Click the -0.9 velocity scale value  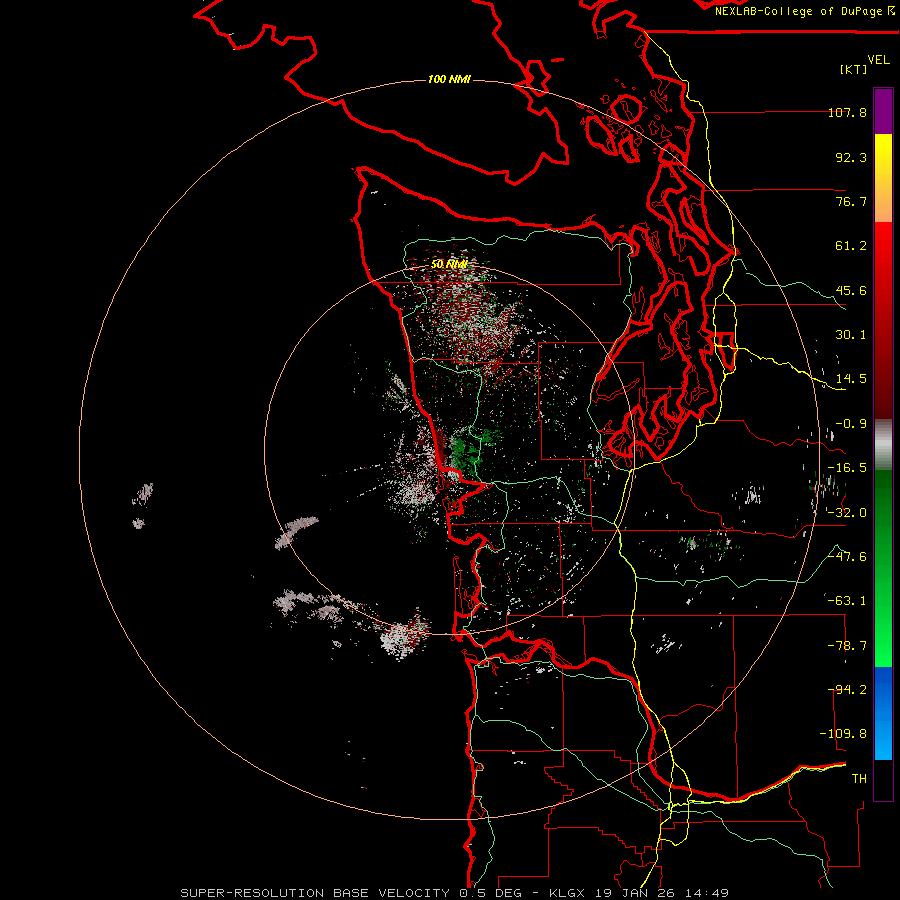851,424
